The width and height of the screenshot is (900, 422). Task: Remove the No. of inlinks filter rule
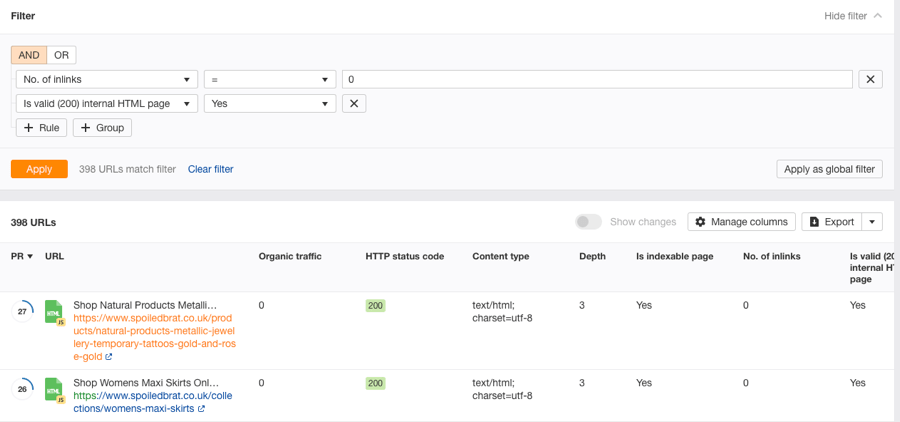(x=870, y=79)
